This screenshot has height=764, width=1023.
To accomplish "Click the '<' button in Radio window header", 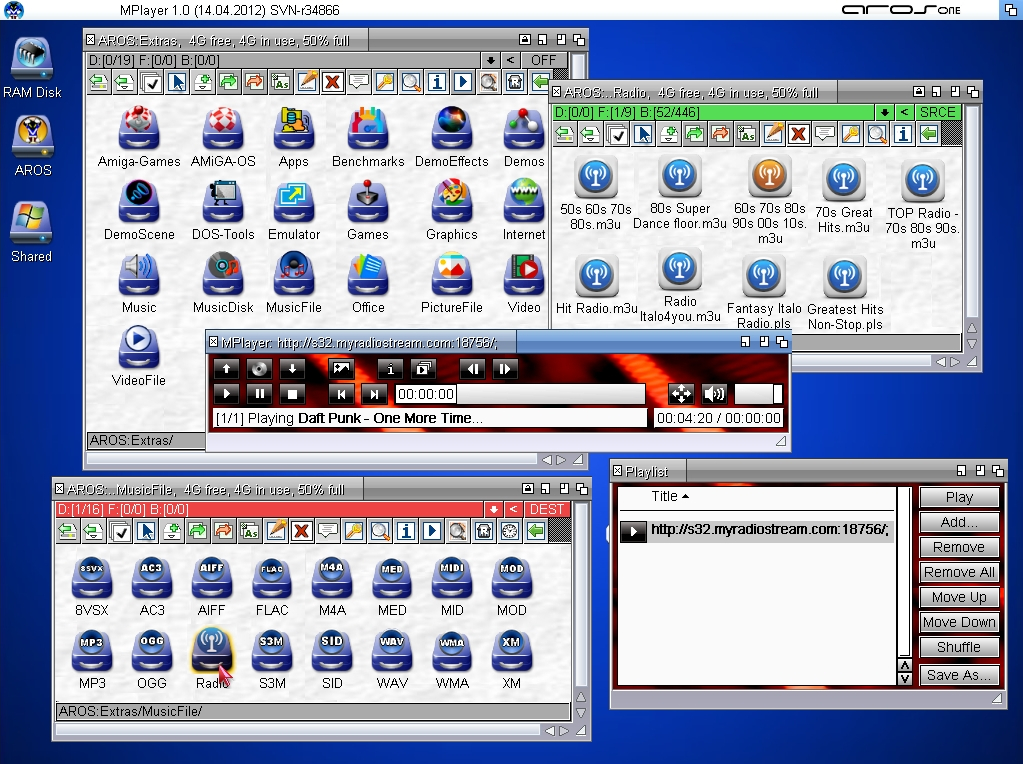I will tap(904, 112).
